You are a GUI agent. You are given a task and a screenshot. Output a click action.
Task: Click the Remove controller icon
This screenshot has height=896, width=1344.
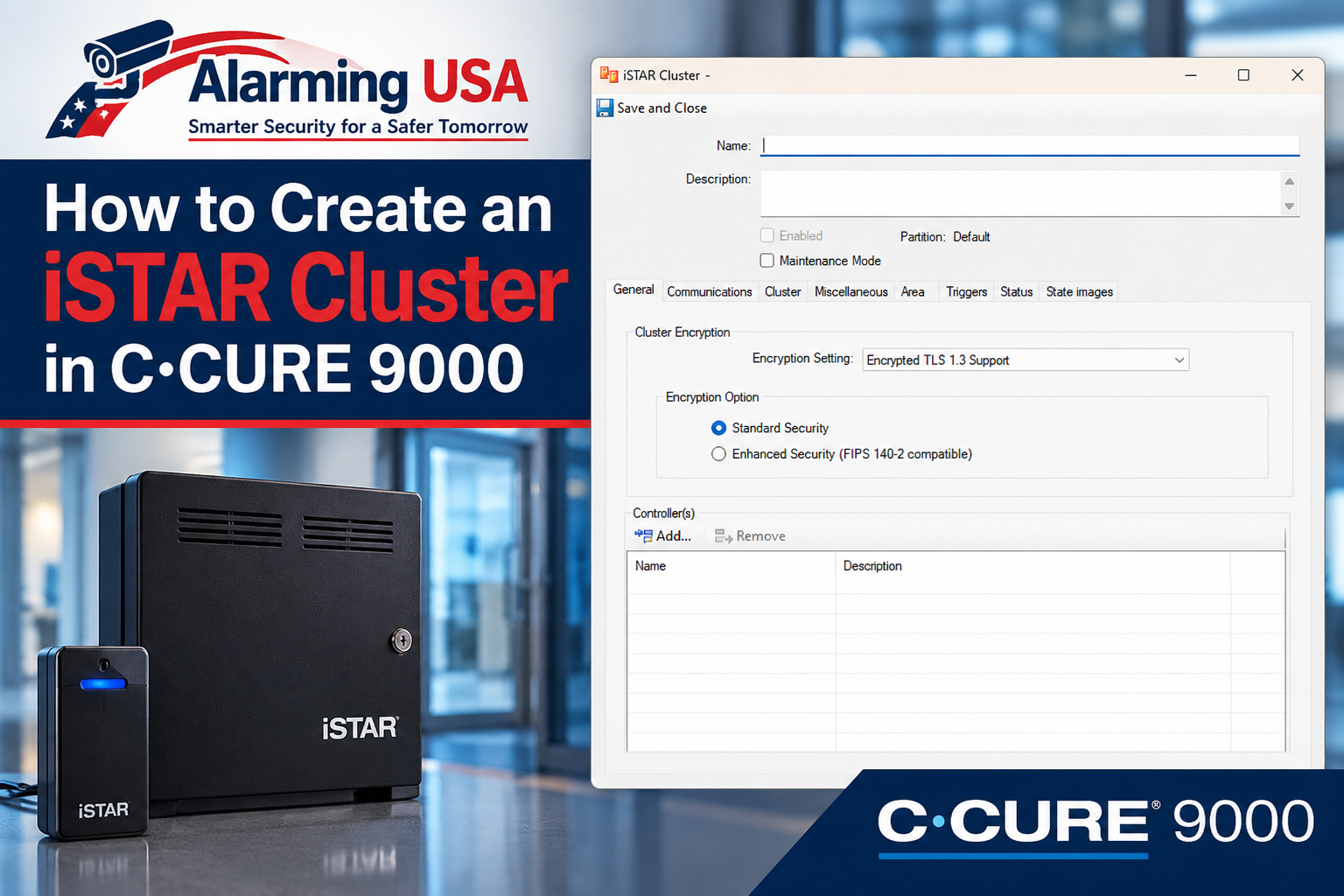[x=724, y=535]
